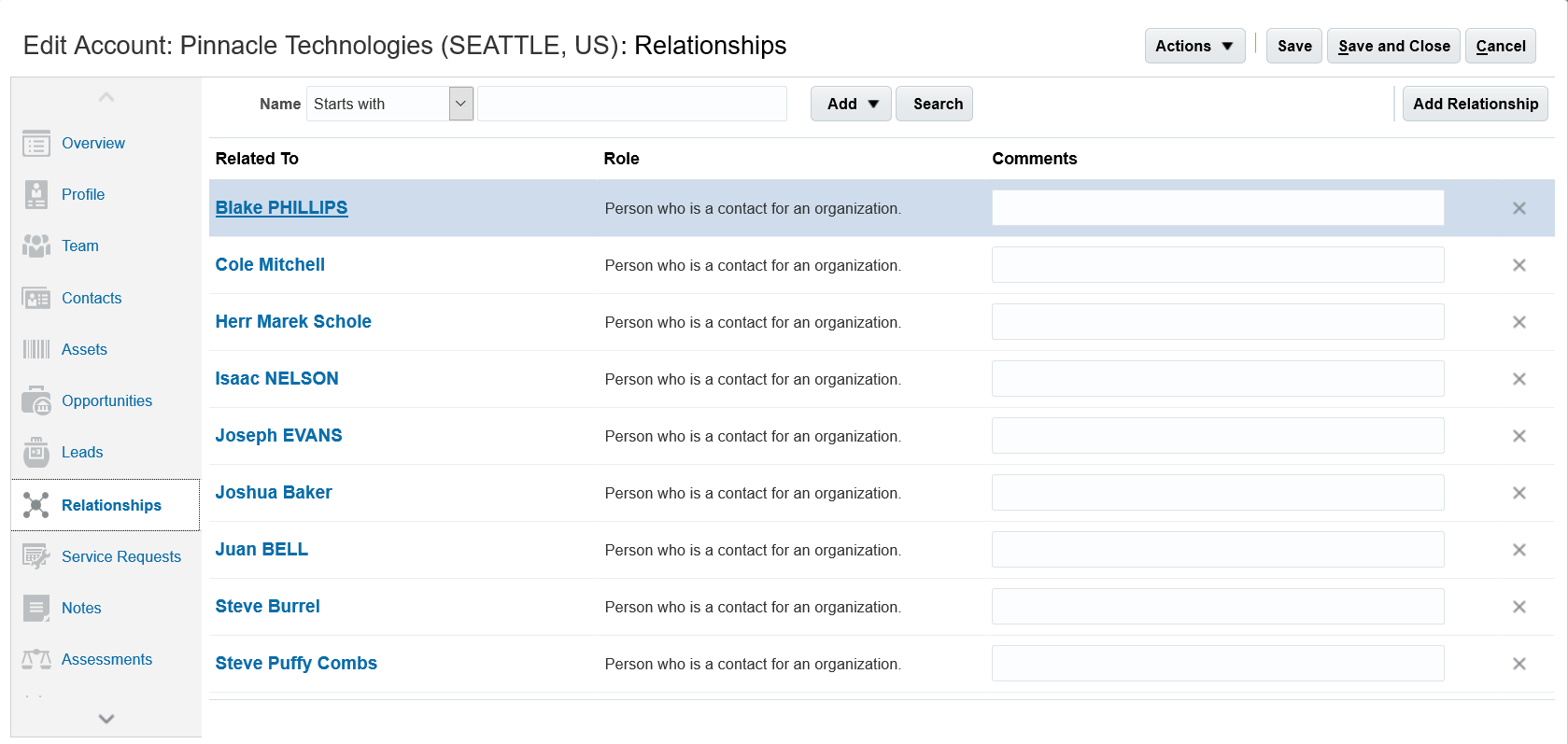Click the Assets barcode icon
1568x744 pixels.
[36, 349]
